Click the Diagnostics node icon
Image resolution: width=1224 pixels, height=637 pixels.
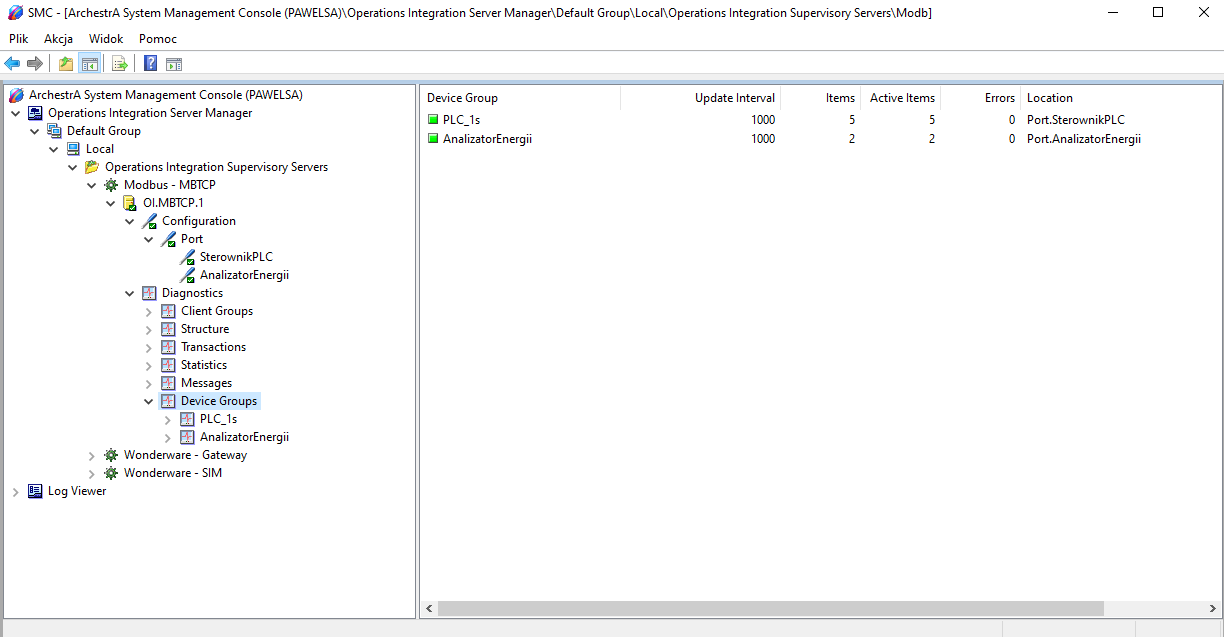point(150,293)
